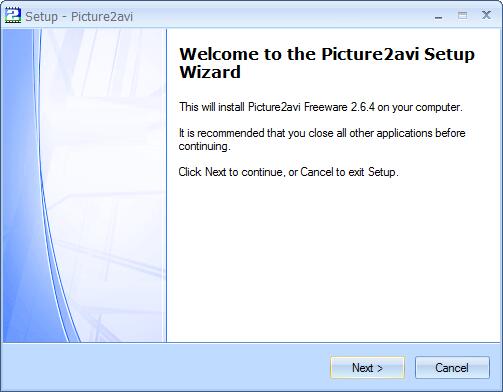Click the blue wizard sidebar image
503x392 pixels.
pyautogui.click(x=84, y=185)
